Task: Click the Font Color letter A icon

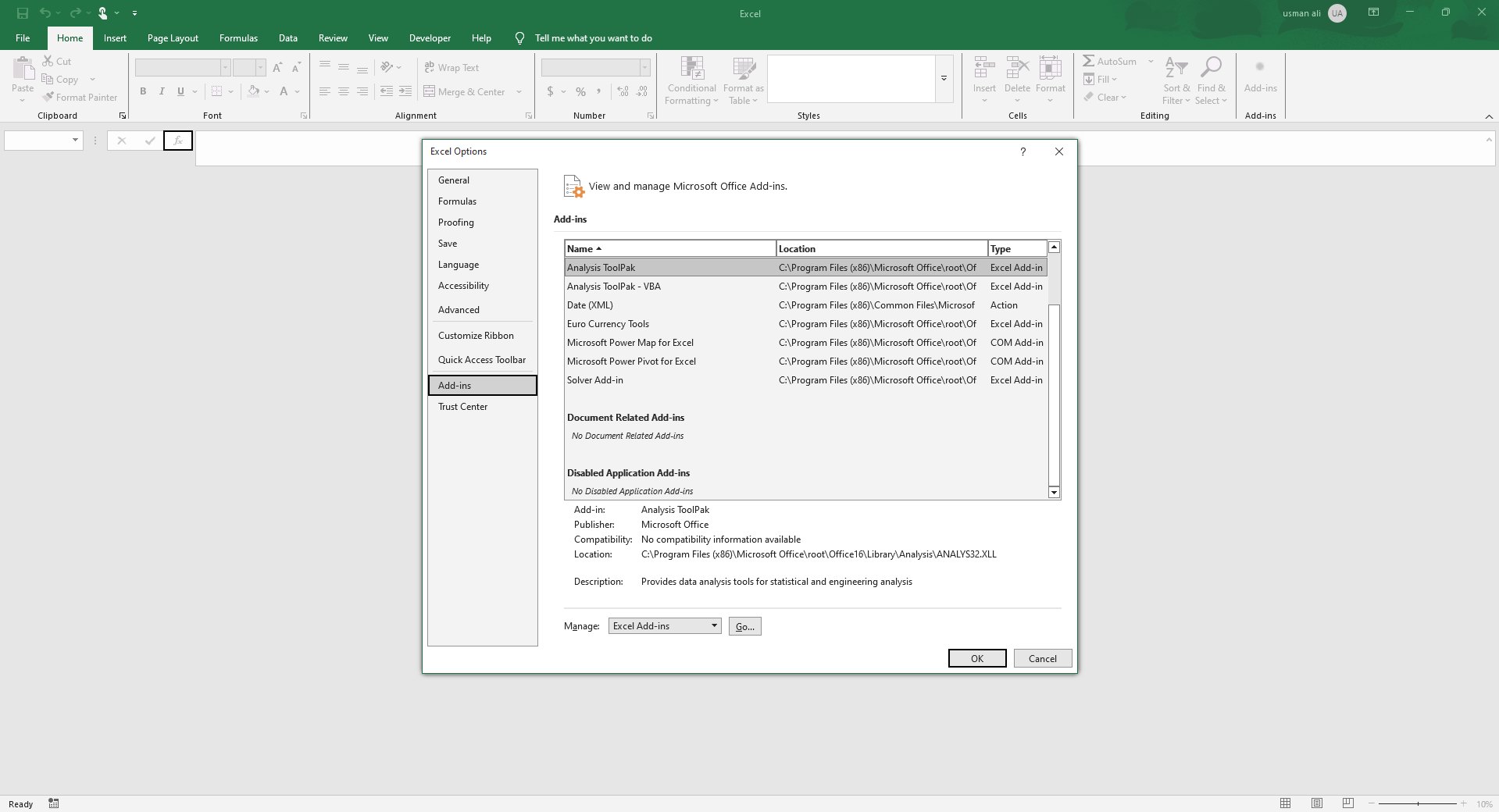Action: coord(284,91)
